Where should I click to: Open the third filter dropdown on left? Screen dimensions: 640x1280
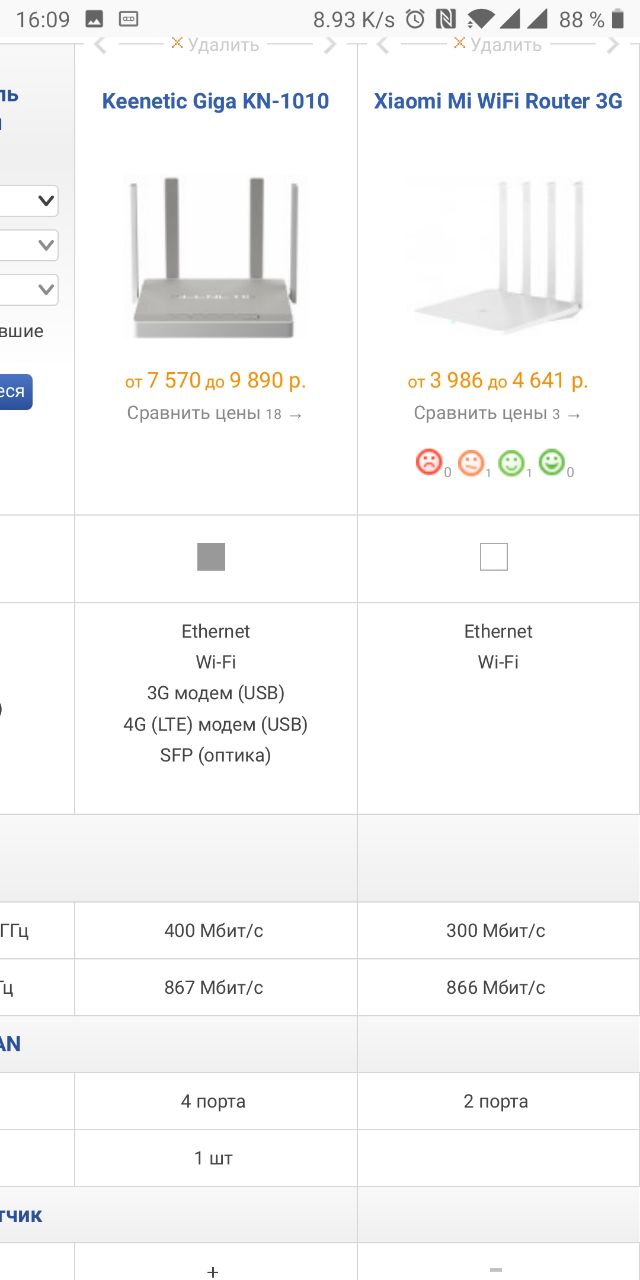(29, 289)
